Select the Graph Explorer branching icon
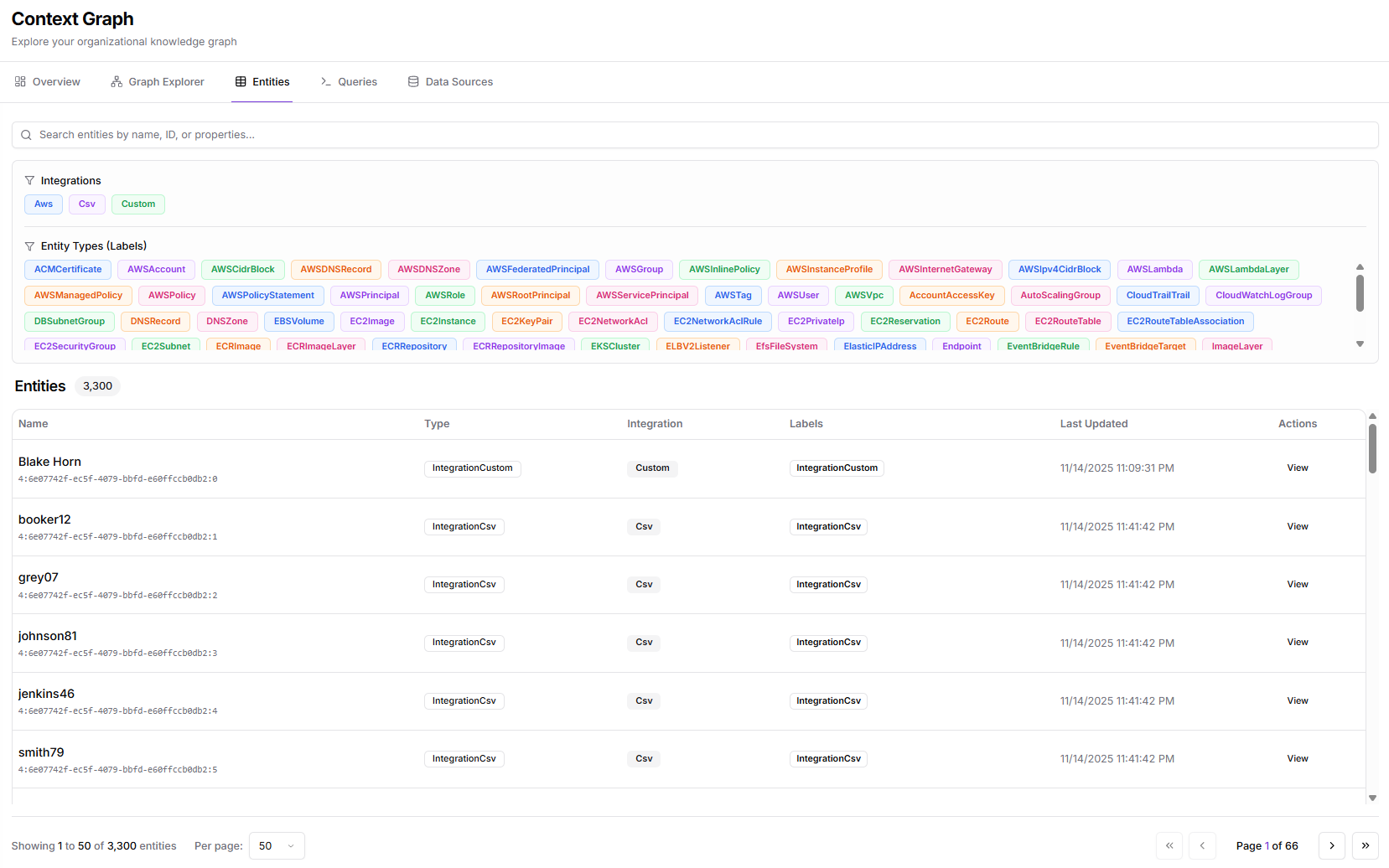Viewport: 1389px width, 868px height. pyautogui.click(x=116, y=81)
